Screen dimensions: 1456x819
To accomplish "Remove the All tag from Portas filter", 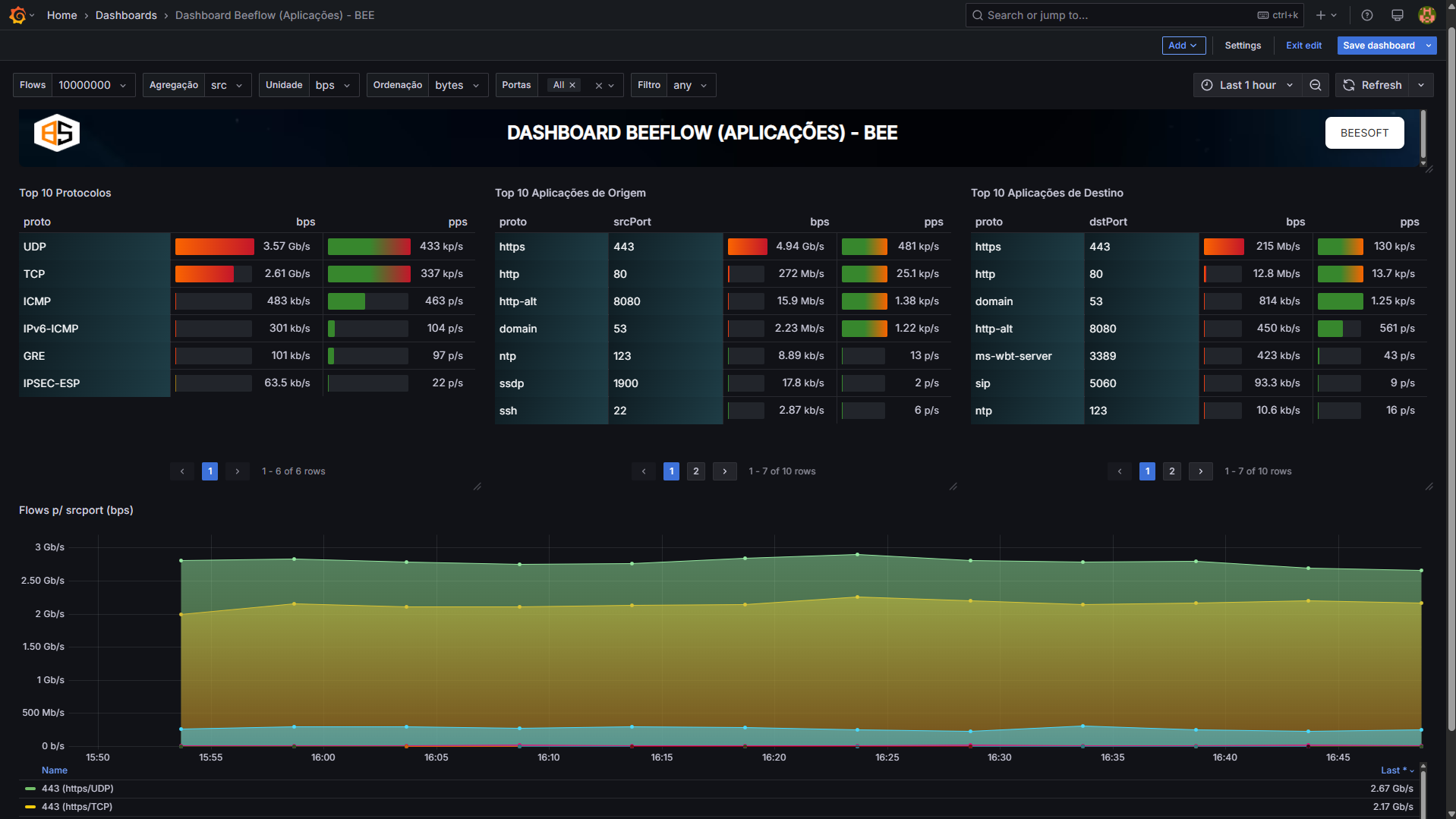I will pos(572,85).
